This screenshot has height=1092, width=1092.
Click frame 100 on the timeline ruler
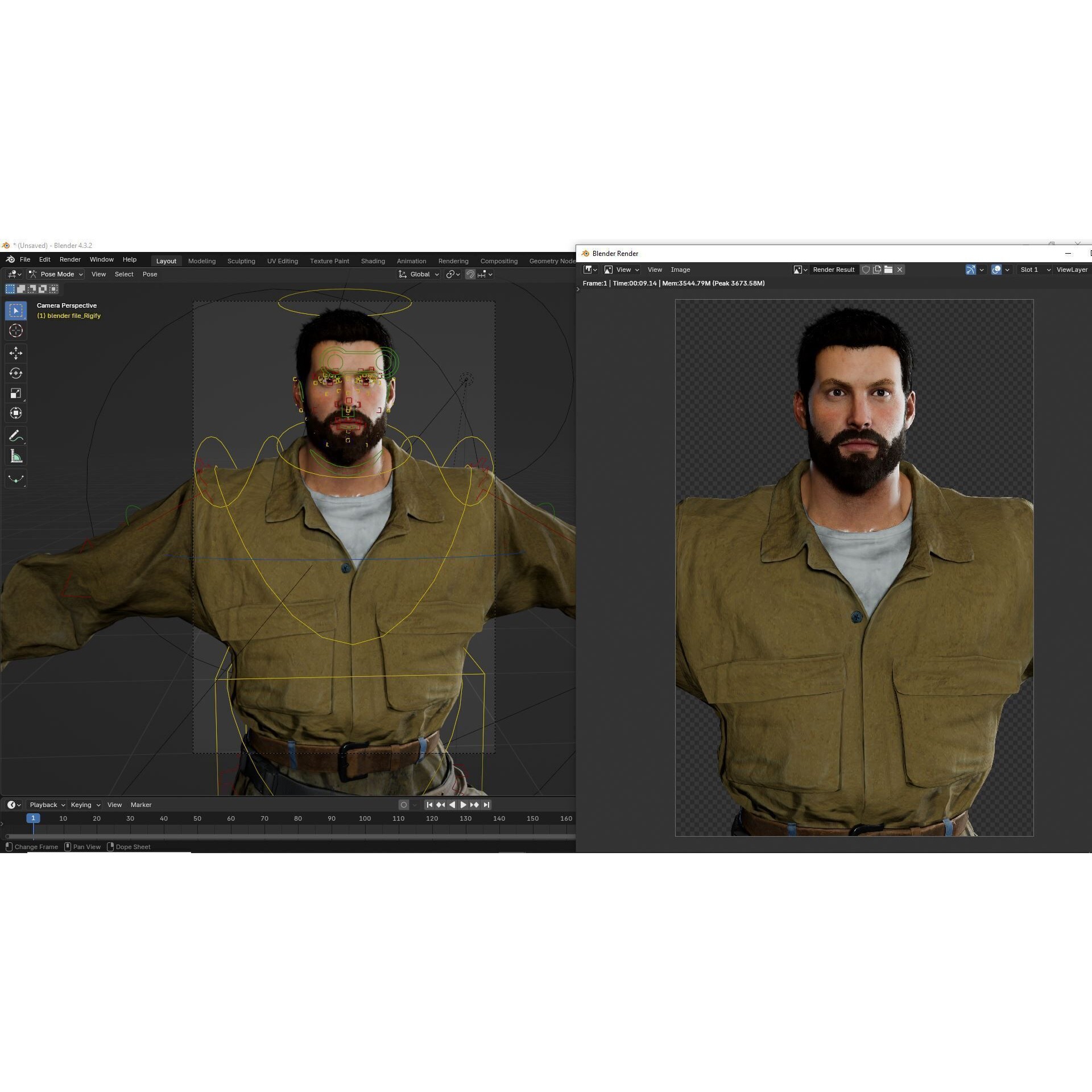pyautogui.click(x=365, y=818)
